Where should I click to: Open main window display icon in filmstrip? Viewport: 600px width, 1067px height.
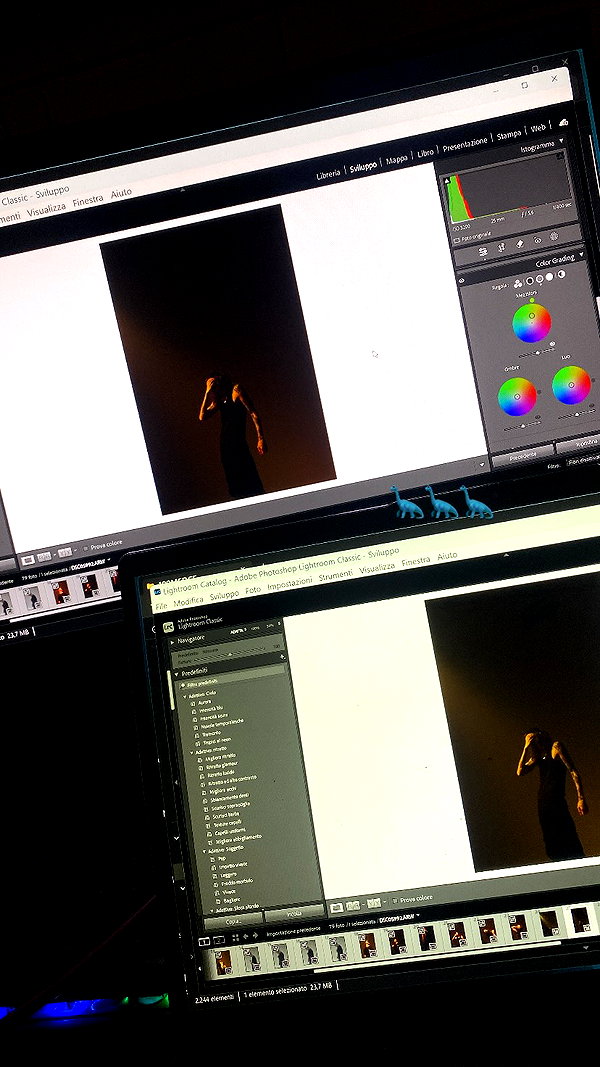[204, 942]
